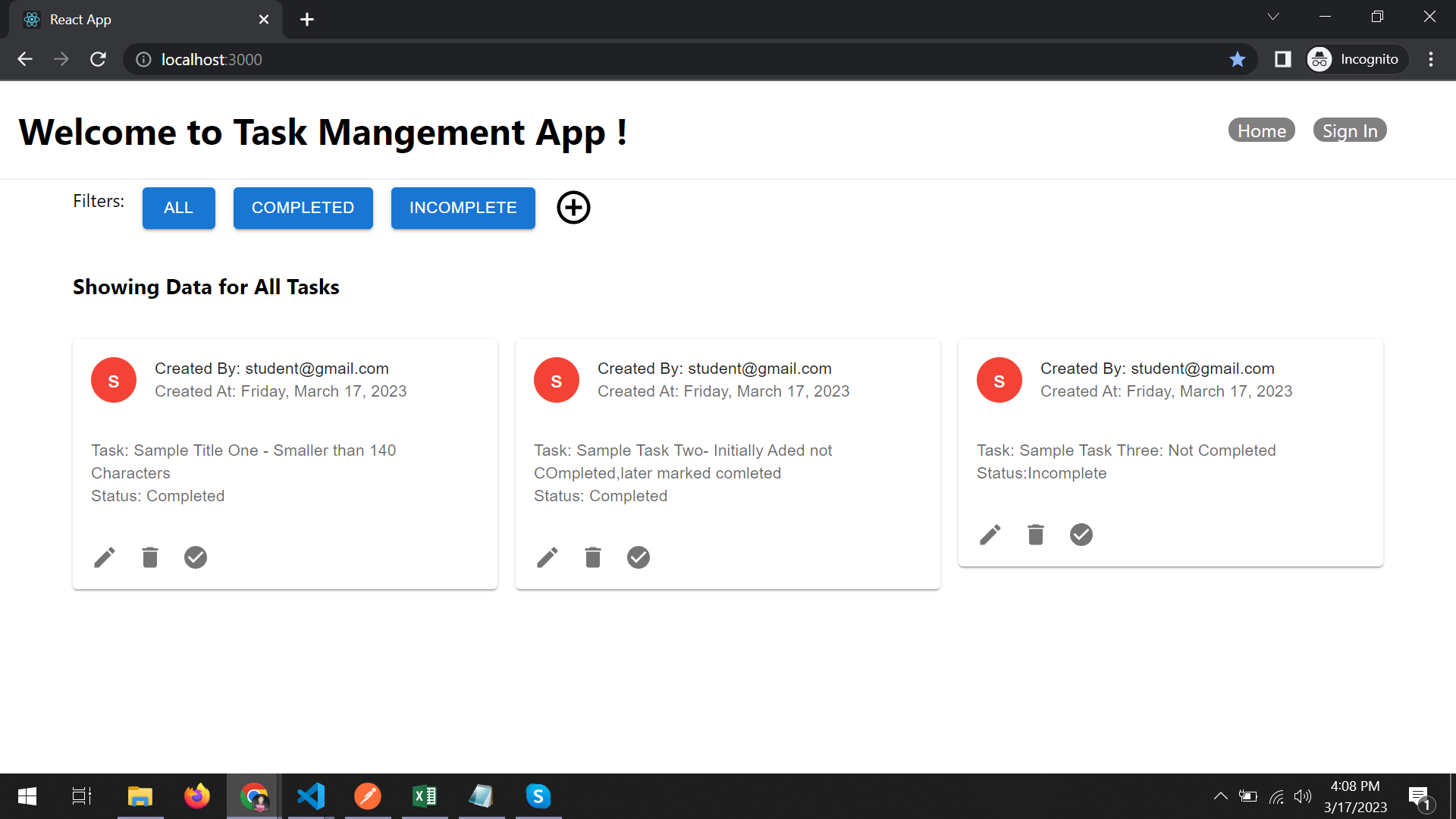Reload the localhost:3000 page
This screenshot has width=1456, height=819.
(98, 59)
